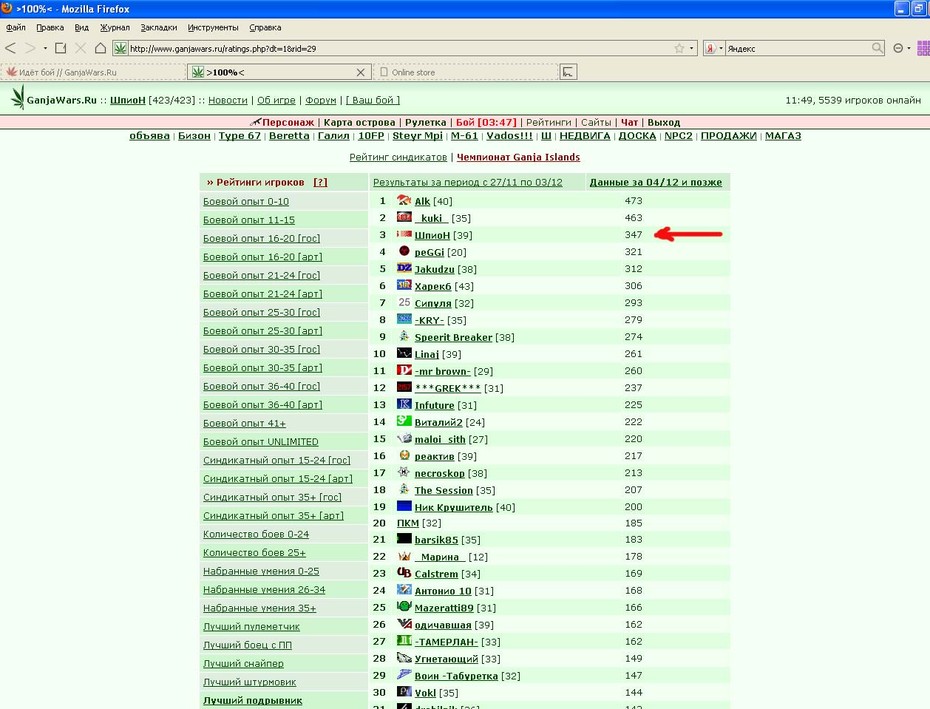Open the Инструменты menu
930x709 pixels.
[x=213, y=27]
